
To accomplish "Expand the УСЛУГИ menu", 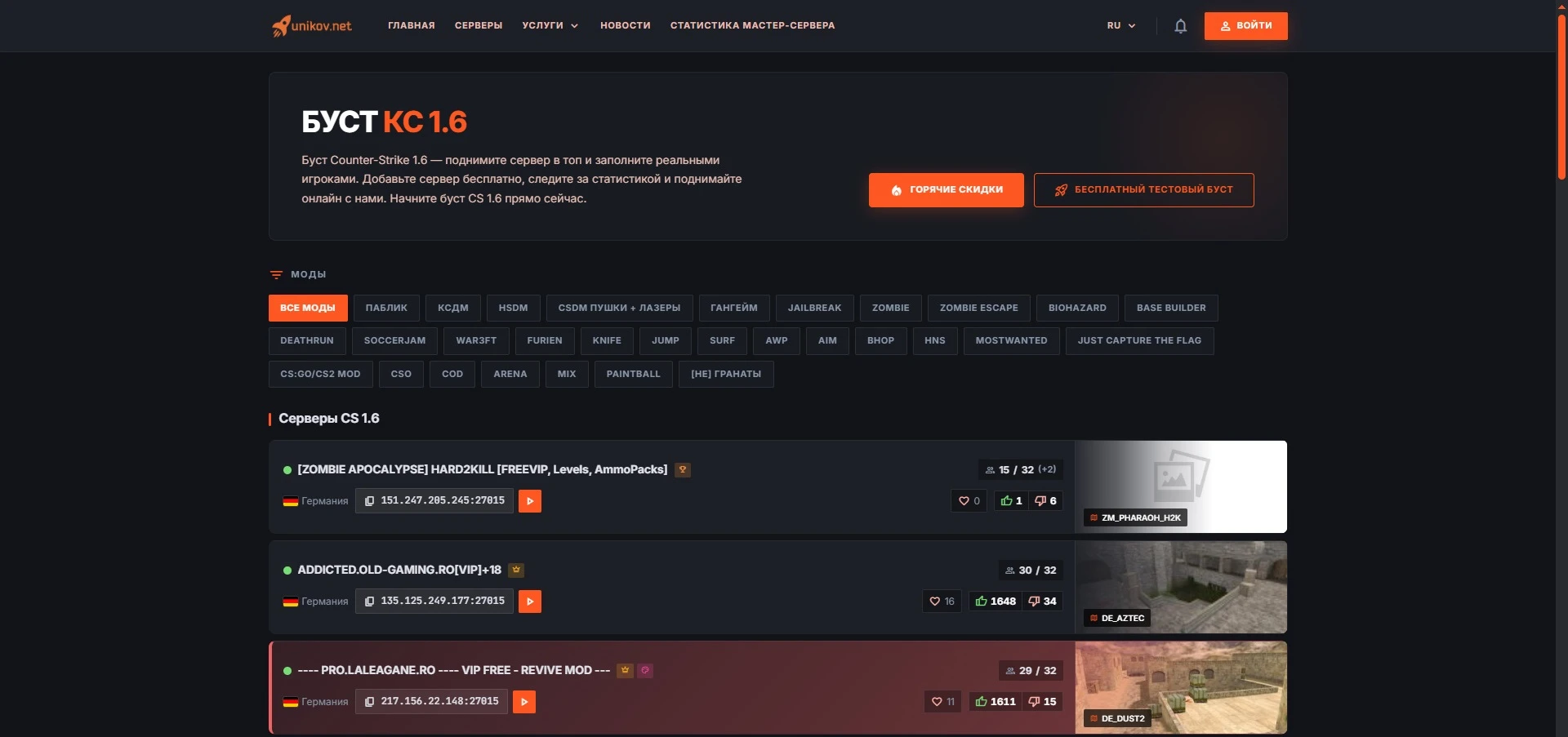I will click(550, 26).
